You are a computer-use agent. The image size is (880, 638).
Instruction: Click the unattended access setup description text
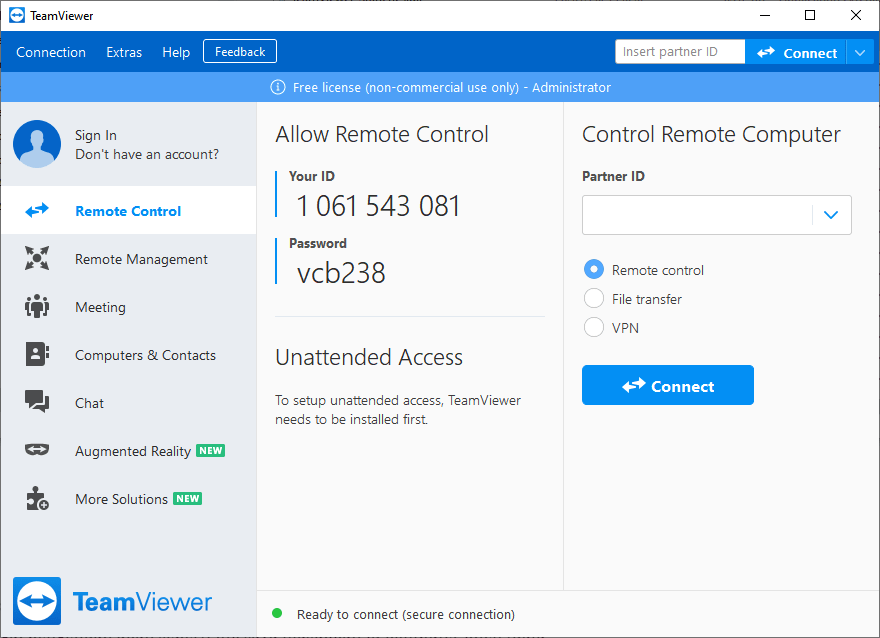point(398,410)
